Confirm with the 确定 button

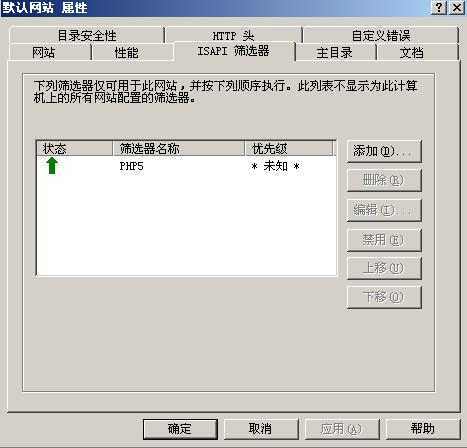pos(180,429)
